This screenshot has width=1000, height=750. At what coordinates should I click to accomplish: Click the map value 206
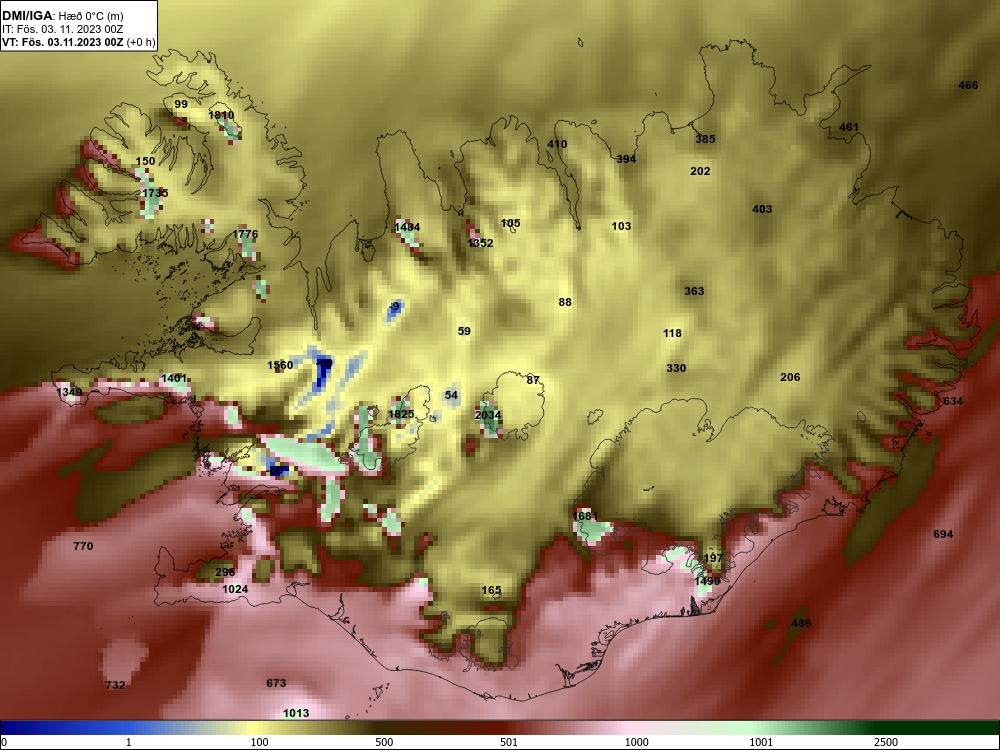790,378
